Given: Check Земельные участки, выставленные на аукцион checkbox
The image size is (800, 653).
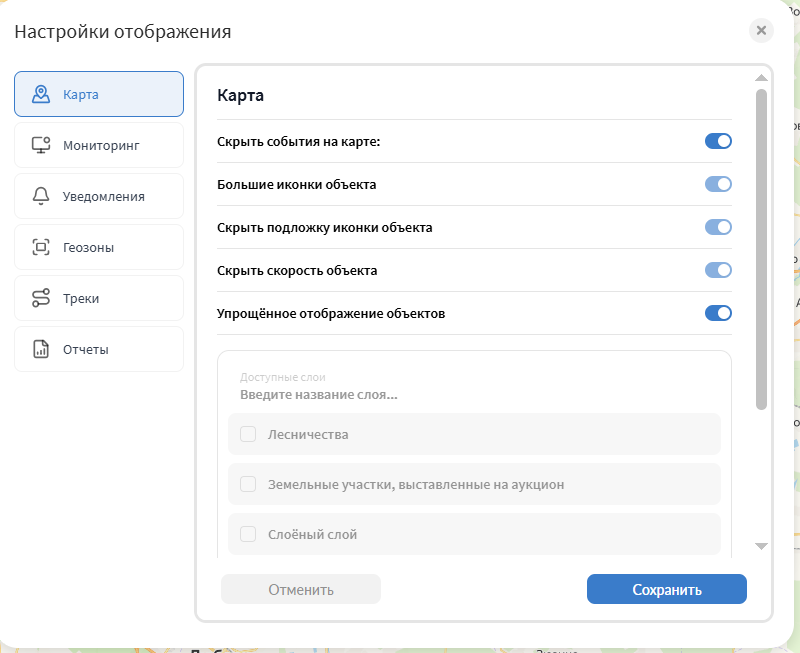Looking at the screenshot, I should click(x=248, y=484).
